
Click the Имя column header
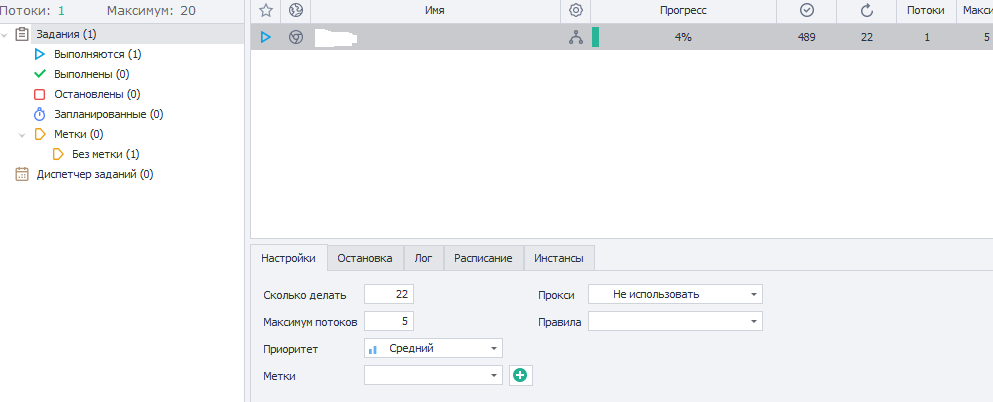tap(435, 10)
